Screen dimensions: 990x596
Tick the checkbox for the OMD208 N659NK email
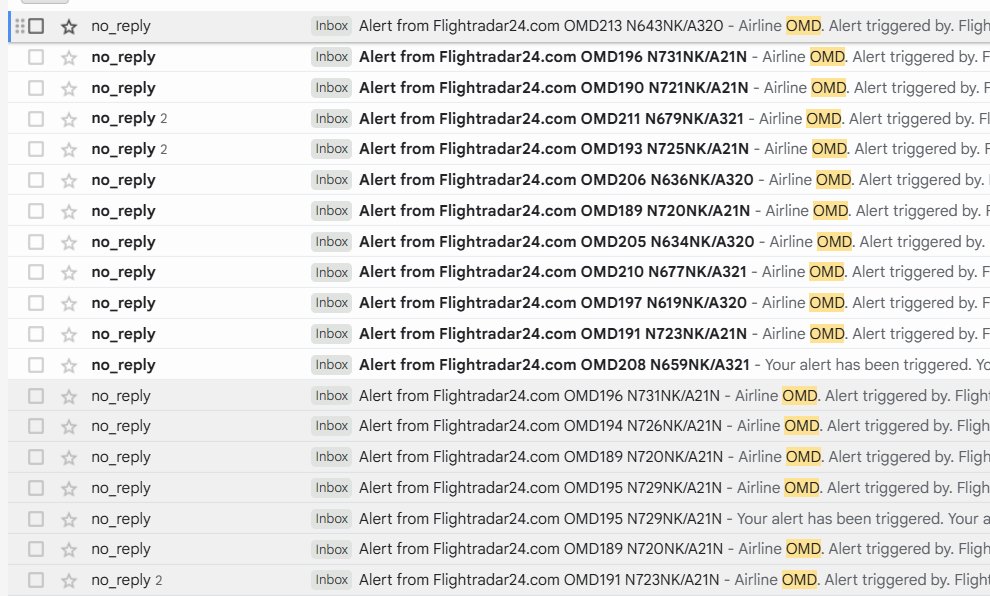(36, 365)
